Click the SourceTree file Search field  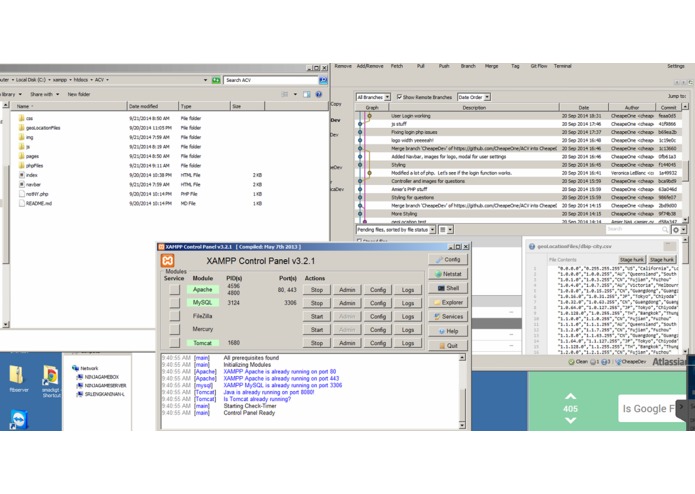pos(637,229)
